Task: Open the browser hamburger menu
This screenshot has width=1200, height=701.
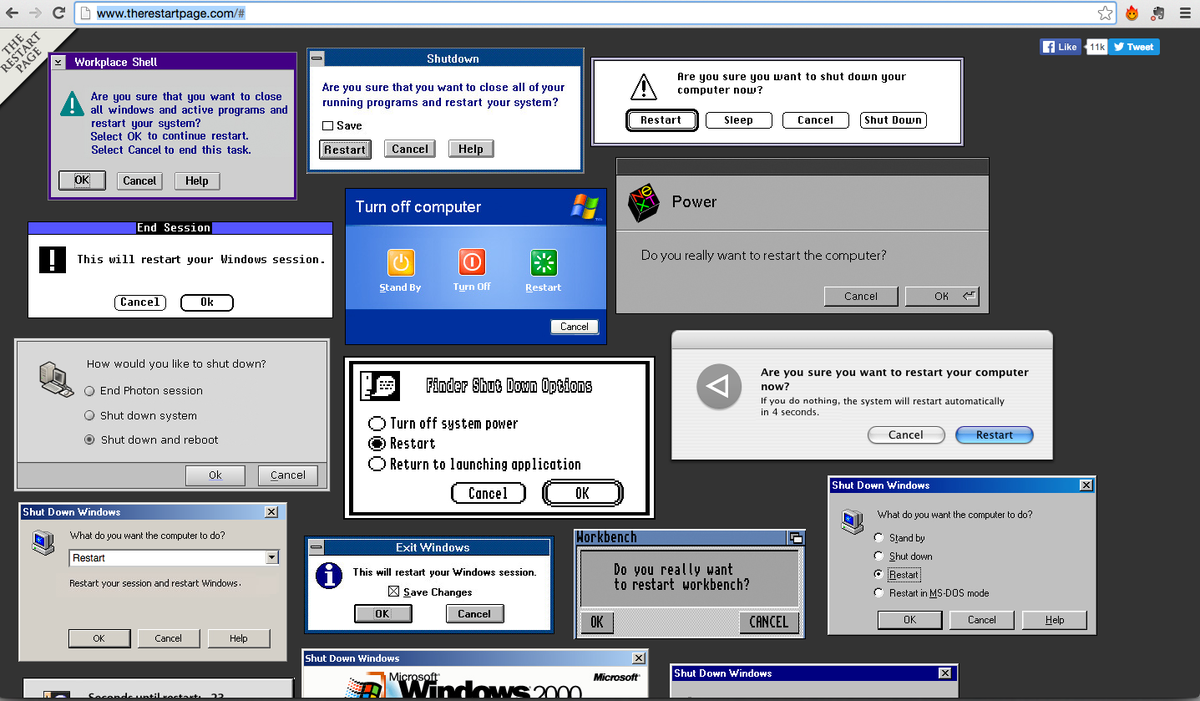Action: click(1184, 13)
